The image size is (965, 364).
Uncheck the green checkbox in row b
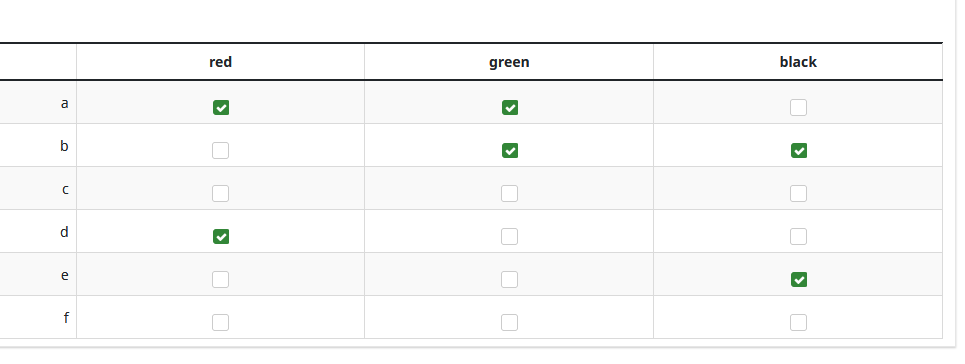click(x=510, y=151)
